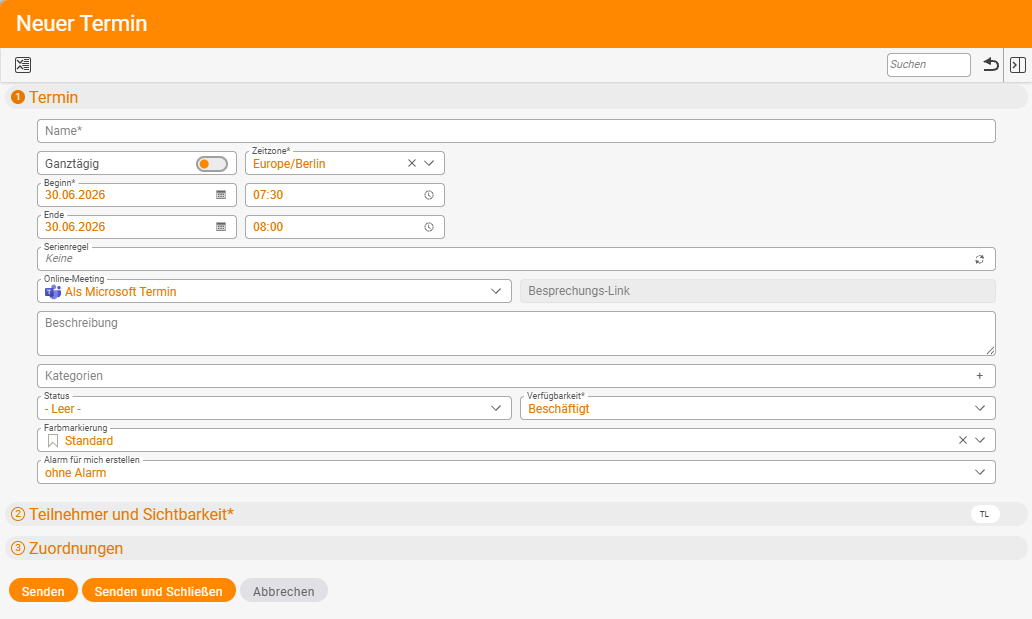Click the Senden button
Viewport: 1032px width, 619px height.
click(43, 591)
